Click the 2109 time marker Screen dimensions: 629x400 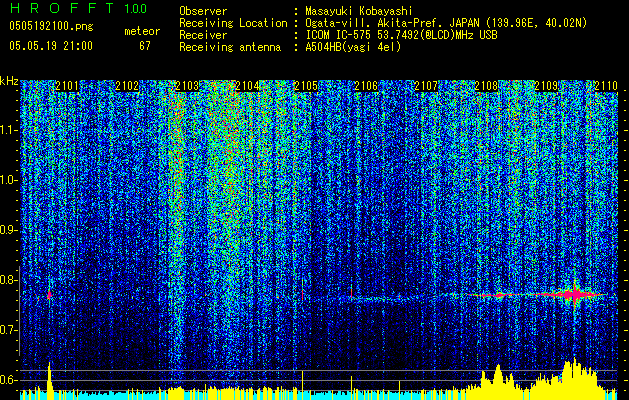[x=546, y=86]
